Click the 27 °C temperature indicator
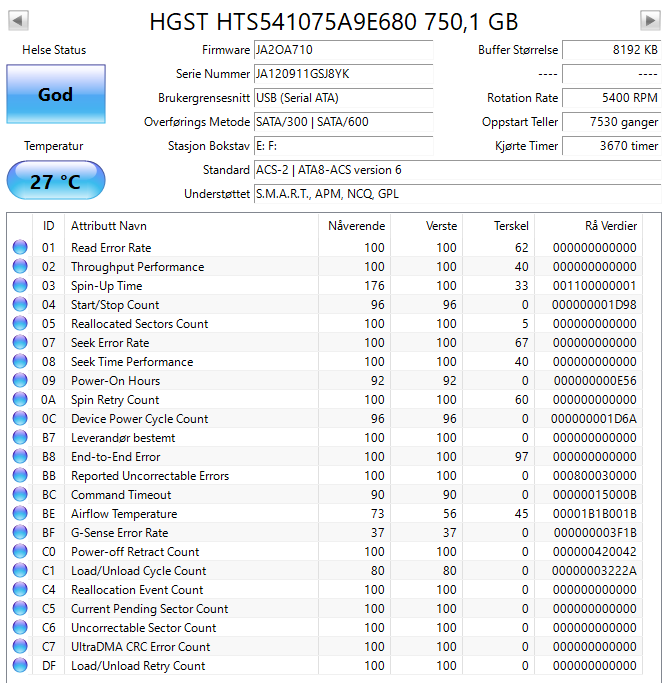This screenshot has height=683, width=669. [55, 182]
